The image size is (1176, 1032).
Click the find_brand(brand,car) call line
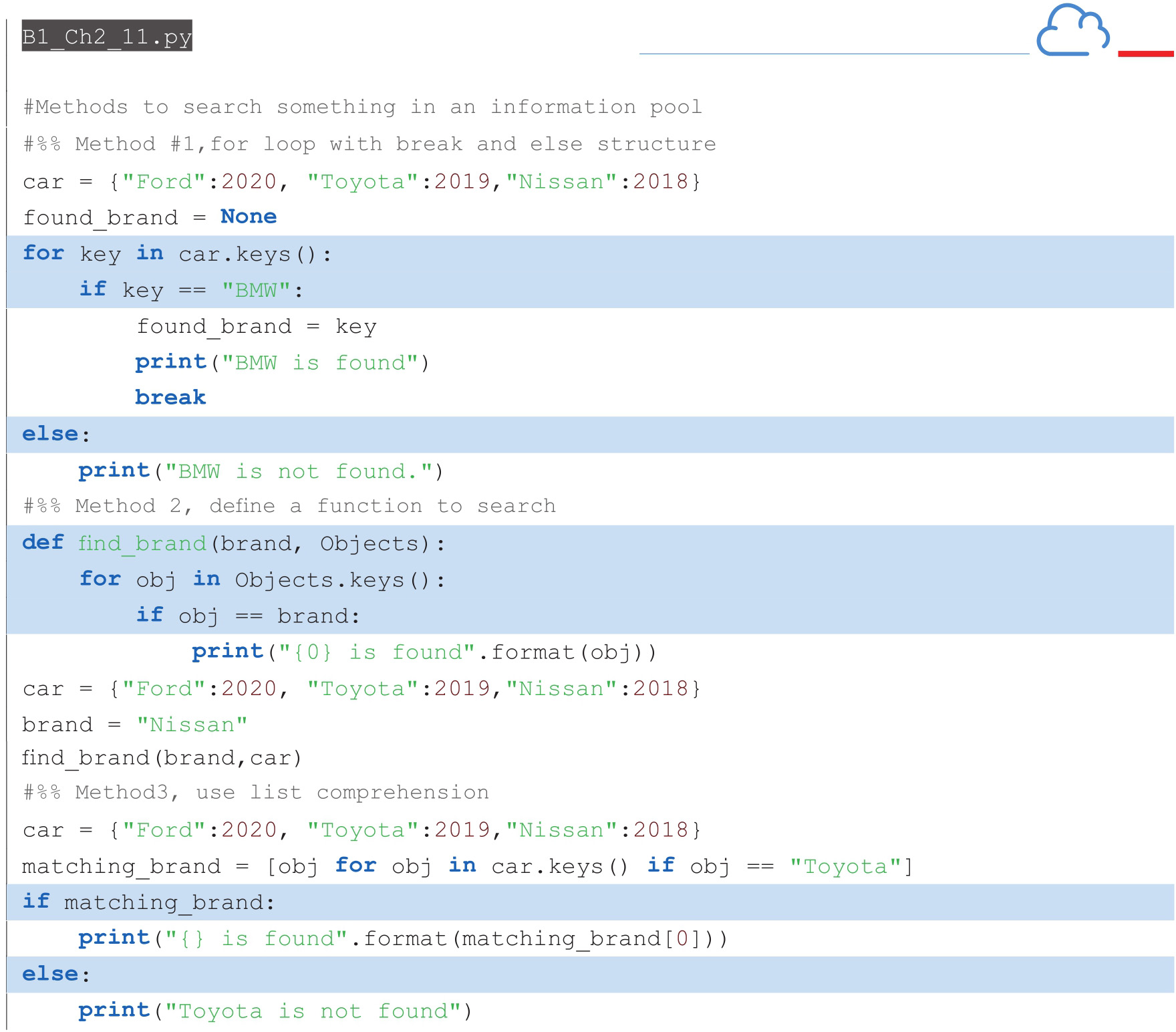point(162,758)
